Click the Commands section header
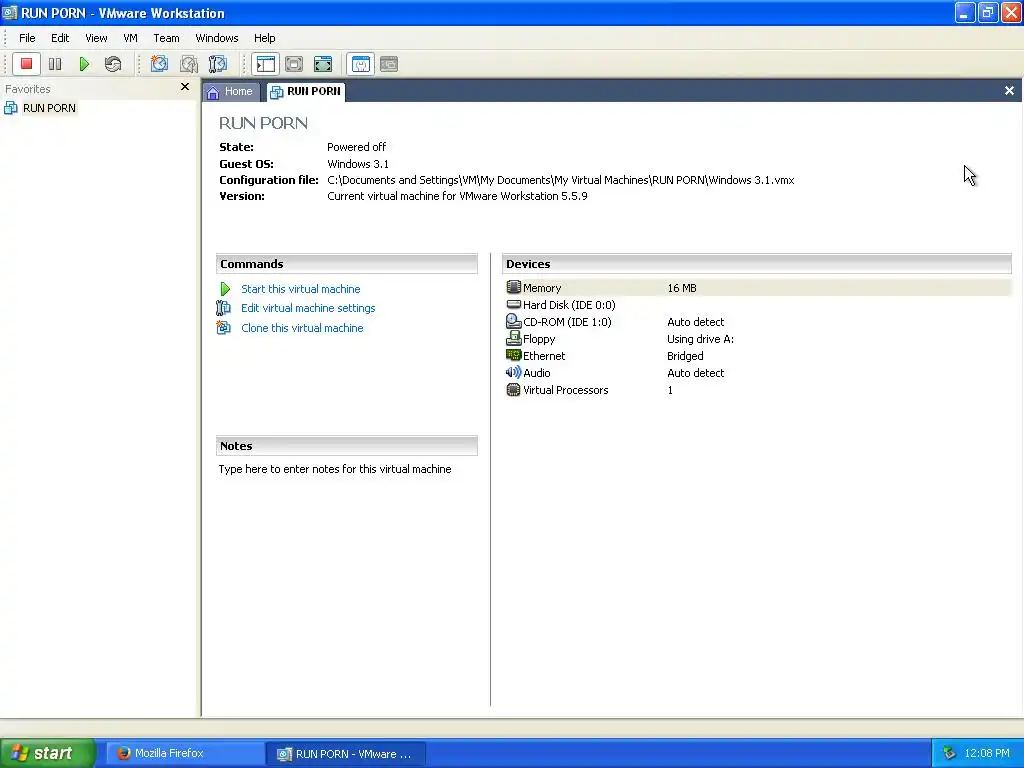 [347, 264]
